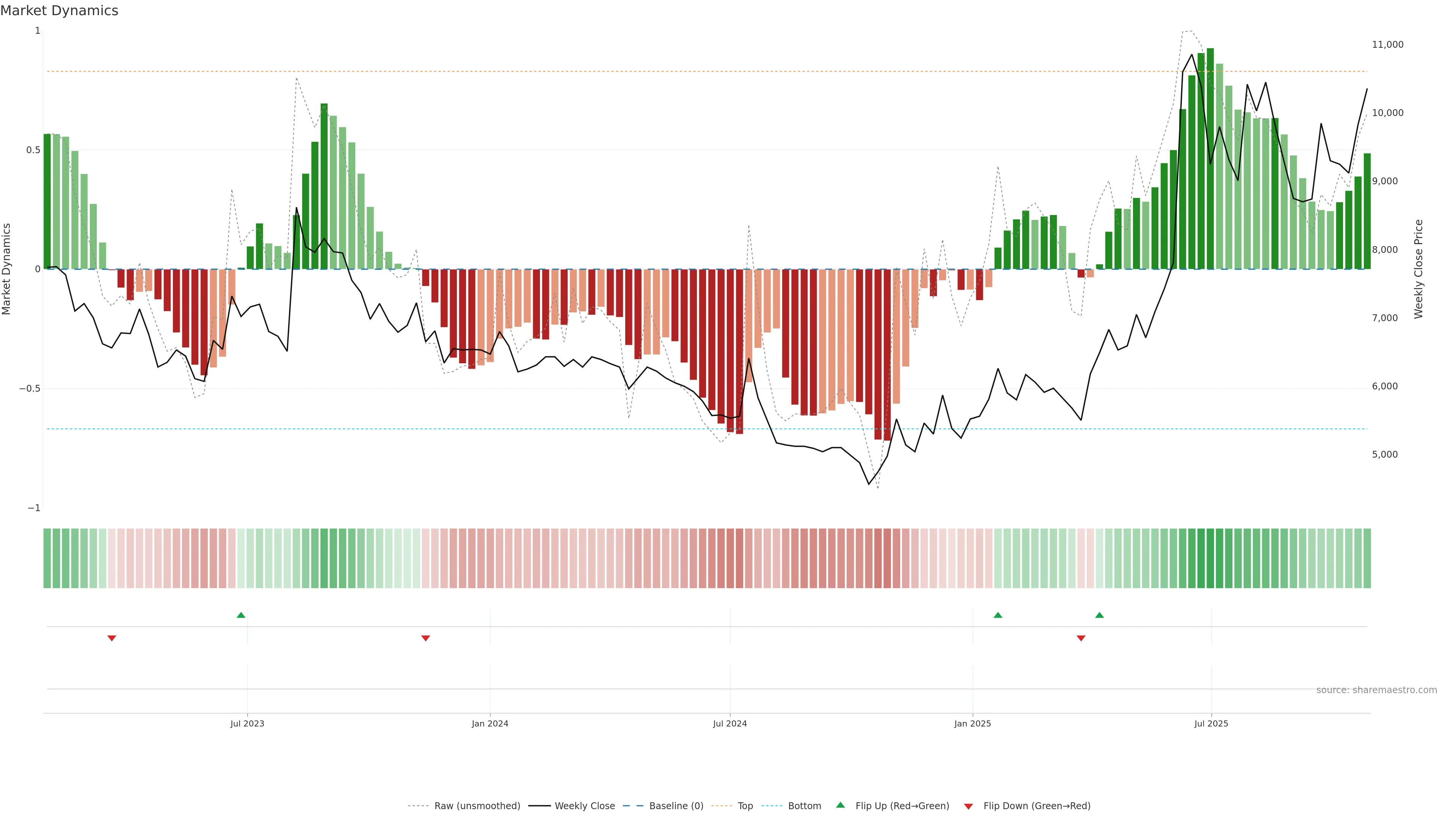Click the rightmost green flip-up triangle marker
This screenshot has width=1456, height=819.
tap(1099, 615)
